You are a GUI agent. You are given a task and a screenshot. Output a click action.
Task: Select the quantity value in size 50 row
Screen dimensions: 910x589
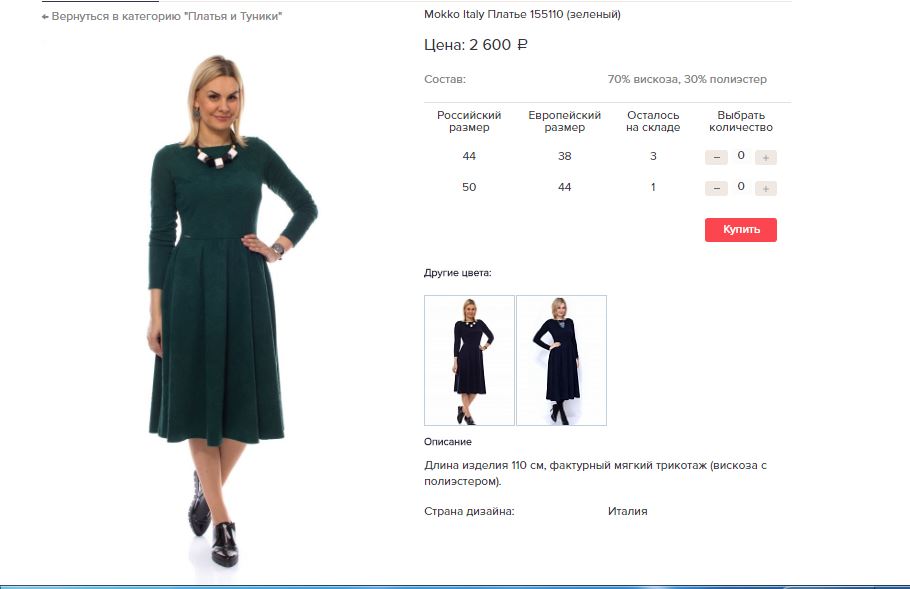741,186
